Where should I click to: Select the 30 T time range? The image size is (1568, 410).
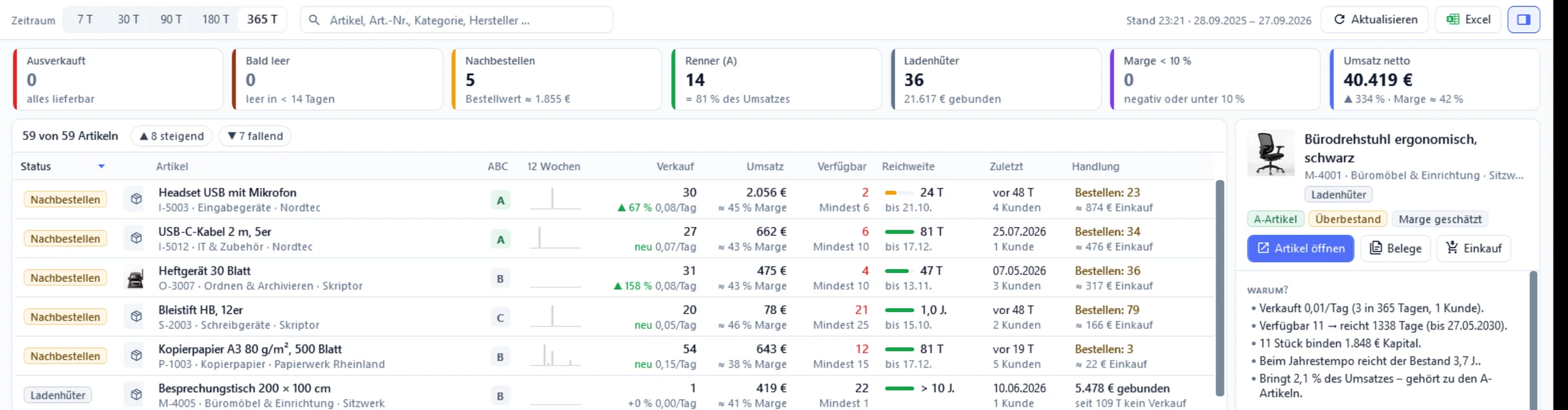coord(128,20)
